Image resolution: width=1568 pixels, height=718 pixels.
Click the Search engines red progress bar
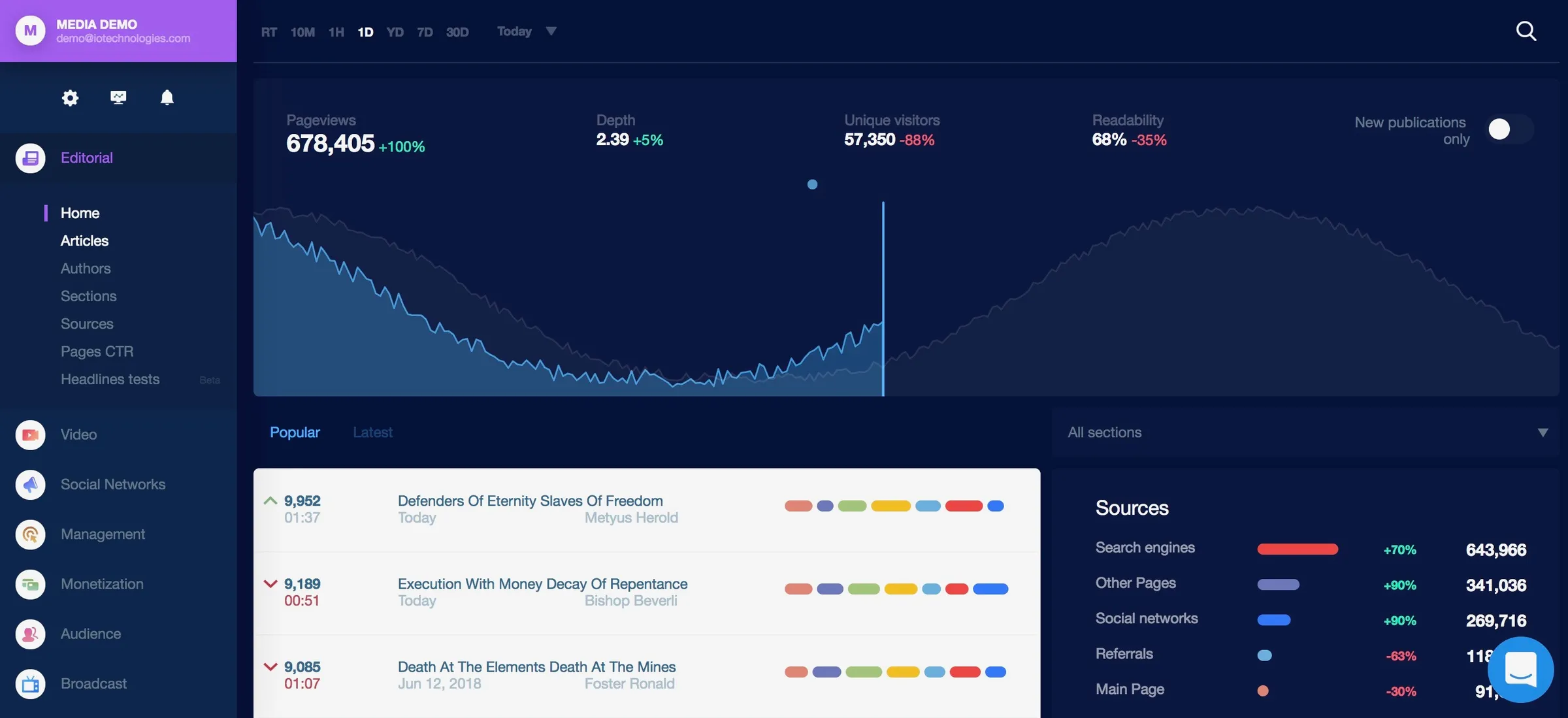click(x=1297, y=549)
